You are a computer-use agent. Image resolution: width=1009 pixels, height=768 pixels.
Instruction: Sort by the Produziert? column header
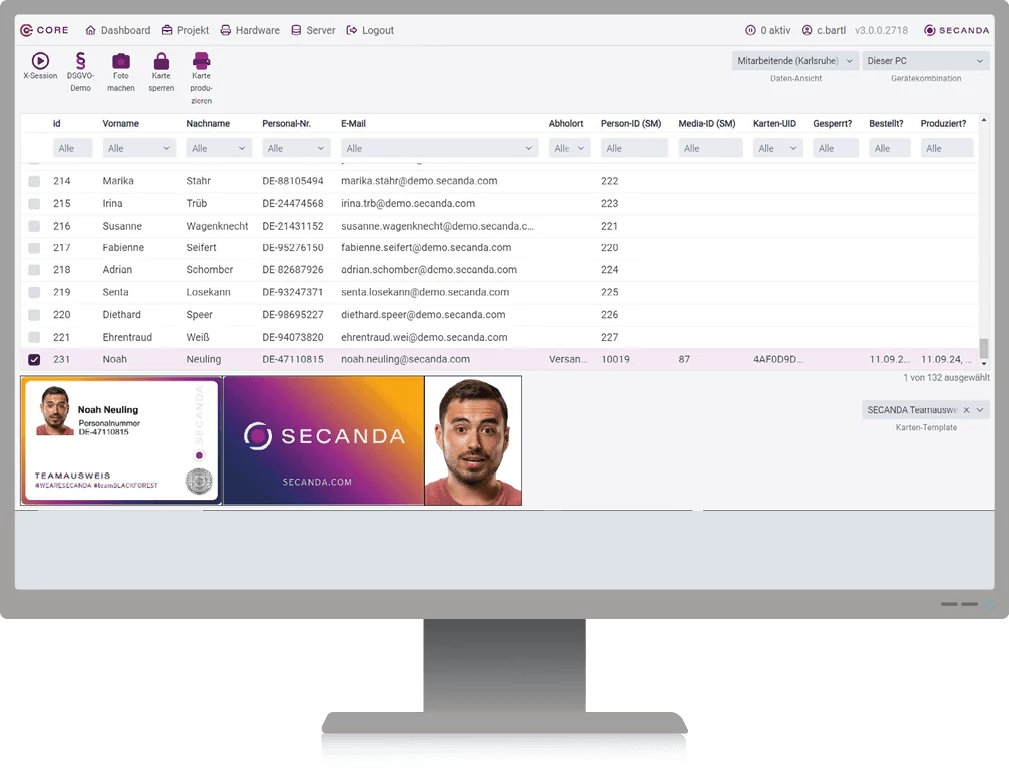943,124
